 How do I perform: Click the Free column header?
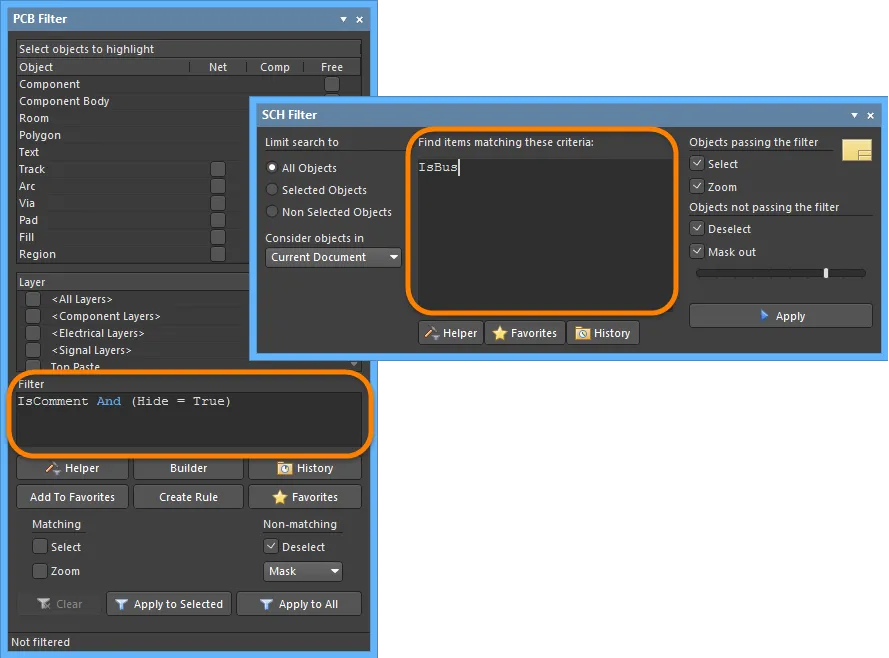[332, 67]
